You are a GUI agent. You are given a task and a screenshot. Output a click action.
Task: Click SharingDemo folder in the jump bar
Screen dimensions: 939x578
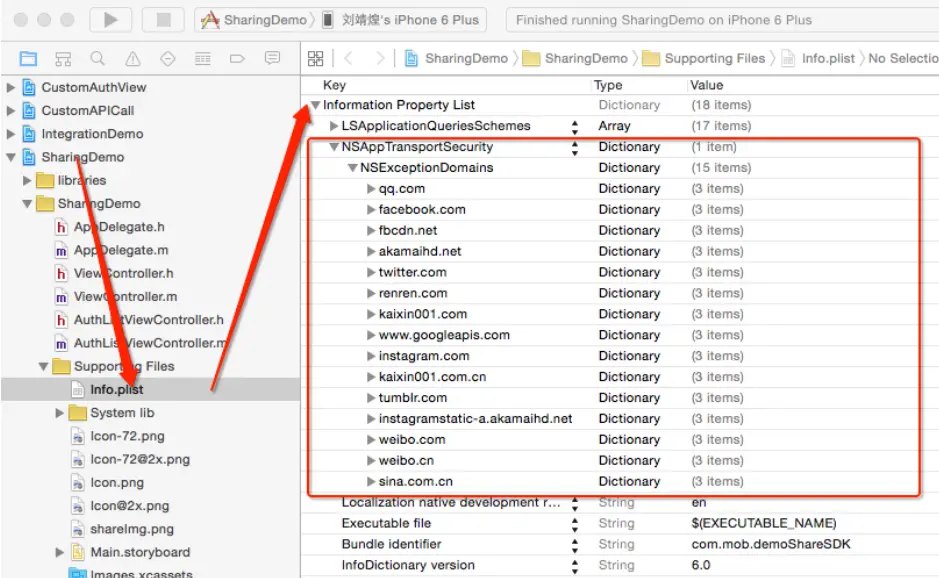[575, 58]
